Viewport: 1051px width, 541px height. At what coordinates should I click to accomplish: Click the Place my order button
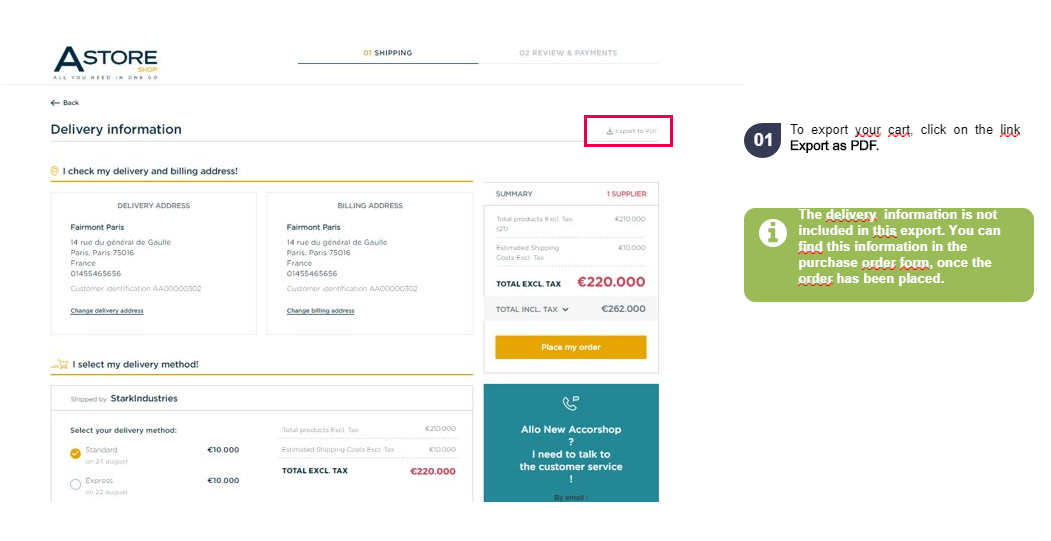click(x=570, y=347)
